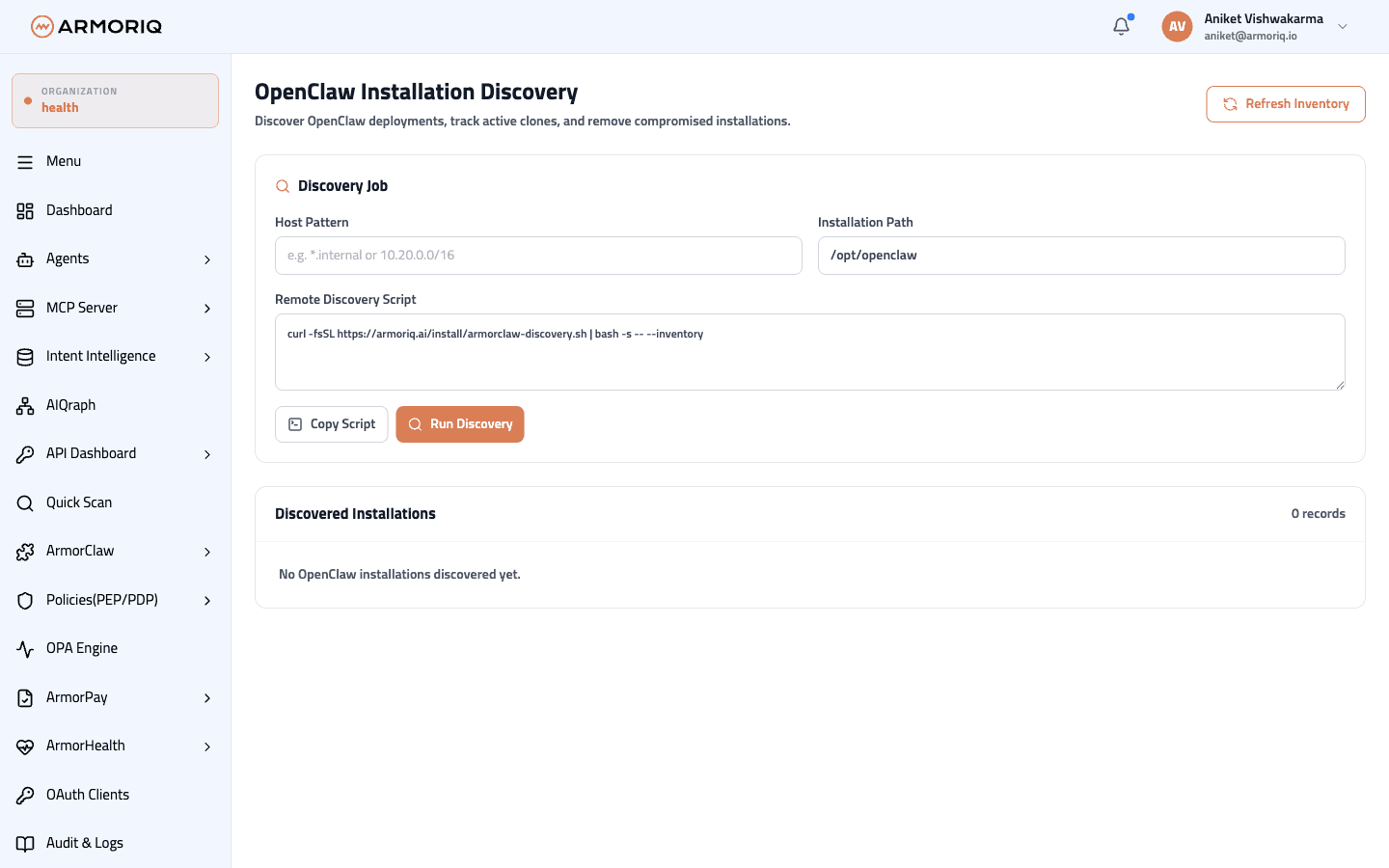This screenshot has height=868, width=1389.
Task: Navigate to OAuth Clients
Action: click(115, 795)
